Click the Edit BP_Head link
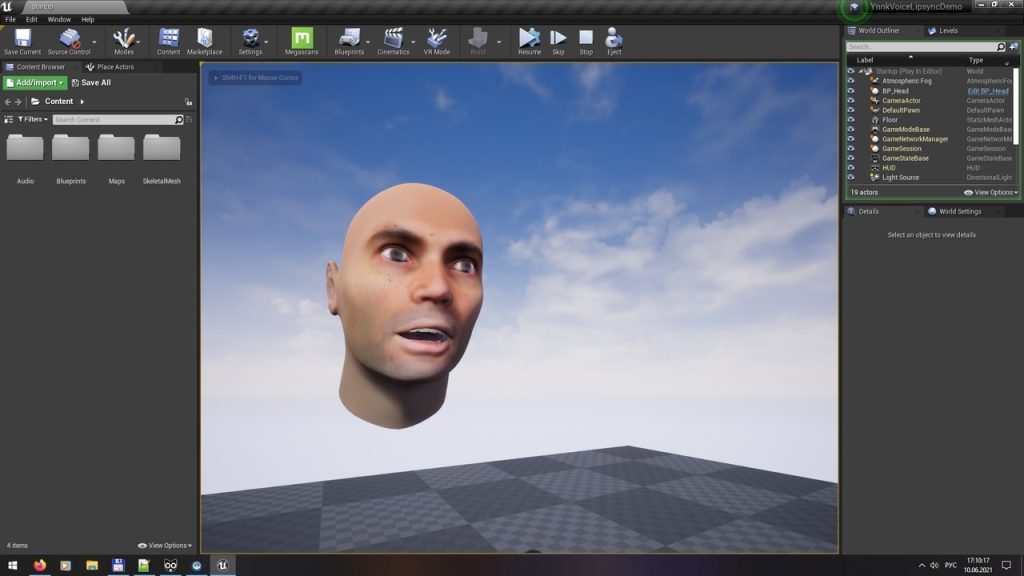The width and height of the screenshot is (1024, 576). (x=987, y=91)
